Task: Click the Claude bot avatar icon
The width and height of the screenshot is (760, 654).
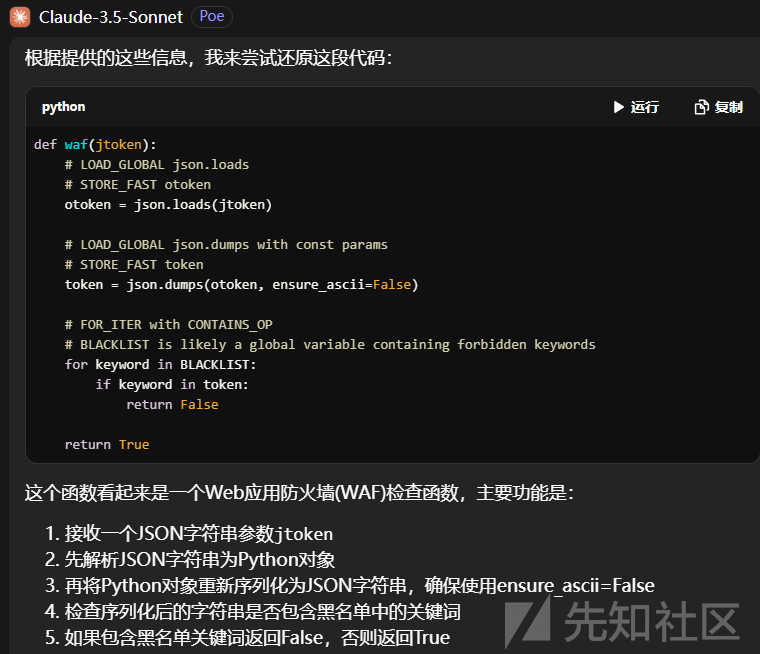Action: (19, 16)
